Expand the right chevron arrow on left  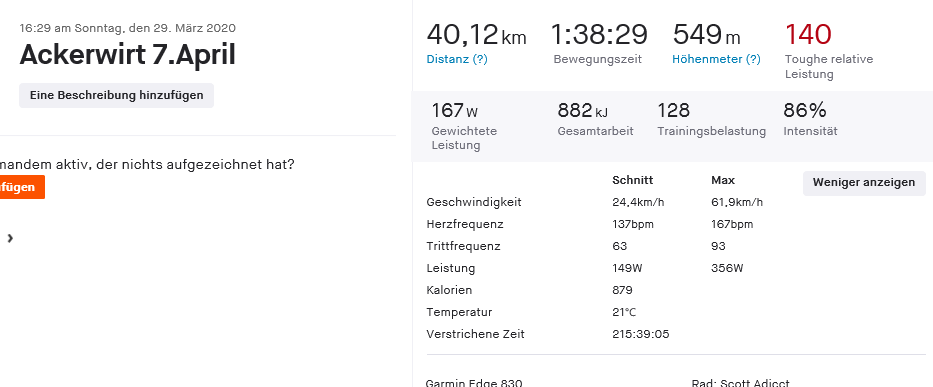[x=10, y=238]
